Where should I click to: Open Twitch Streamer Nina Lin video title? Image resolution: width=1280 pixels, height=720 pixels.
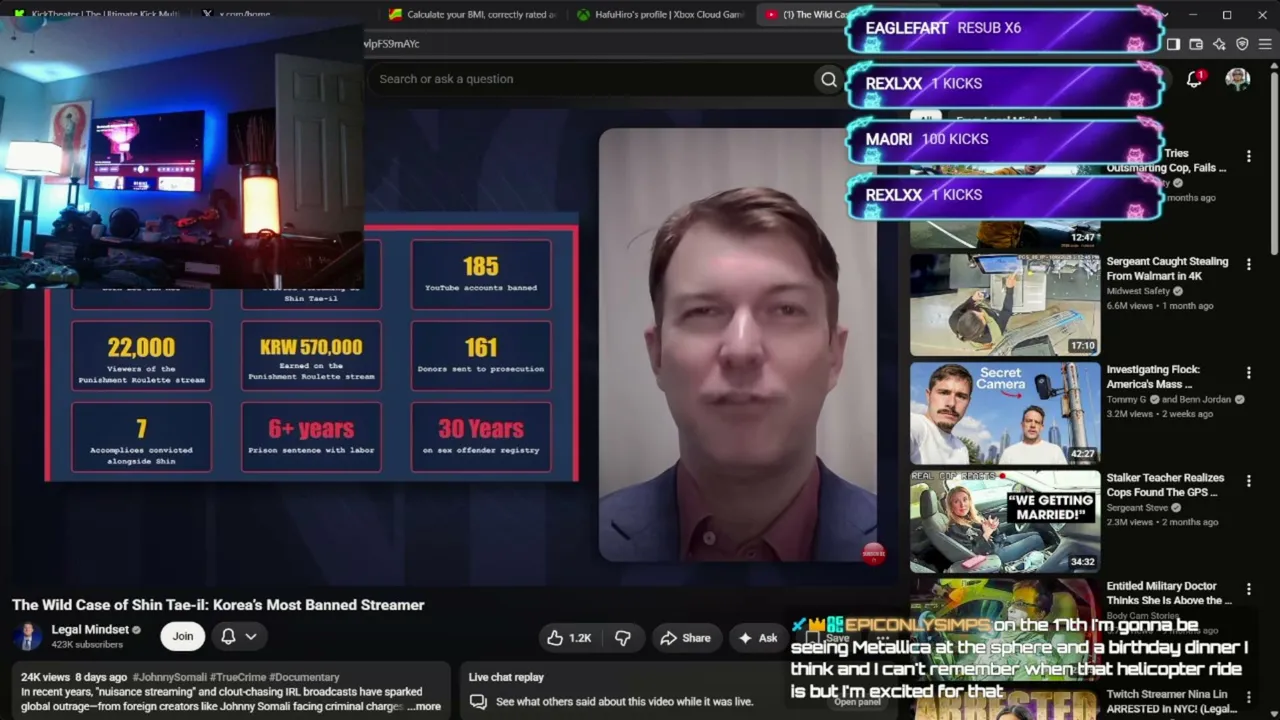(x=1172, y=701)
